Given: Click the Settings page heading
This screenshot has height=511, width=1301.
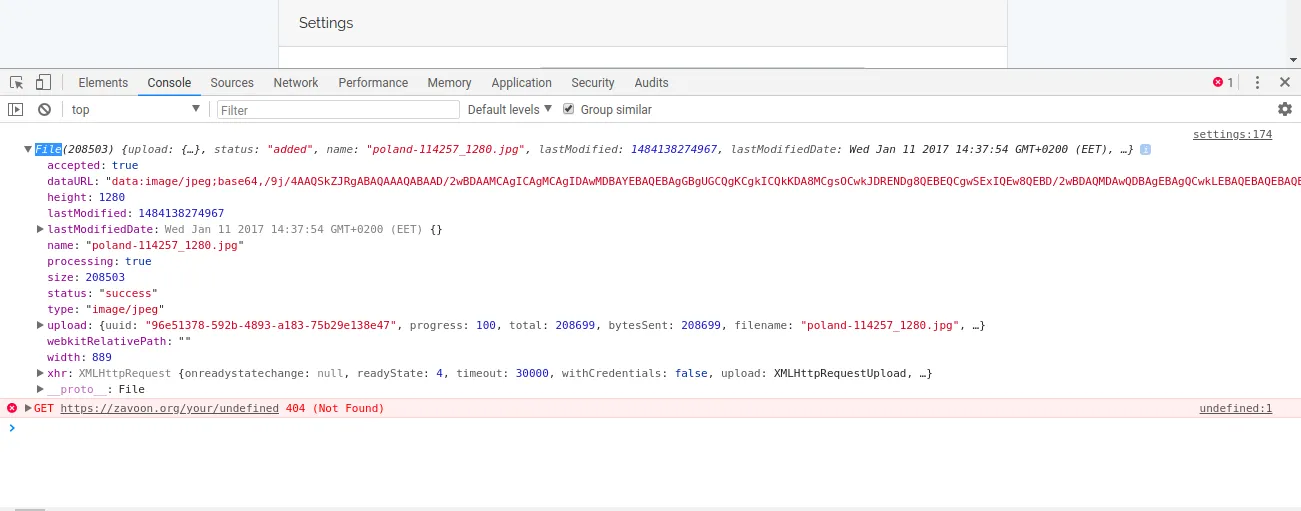Looking at the screenshot, I should 326,23.
